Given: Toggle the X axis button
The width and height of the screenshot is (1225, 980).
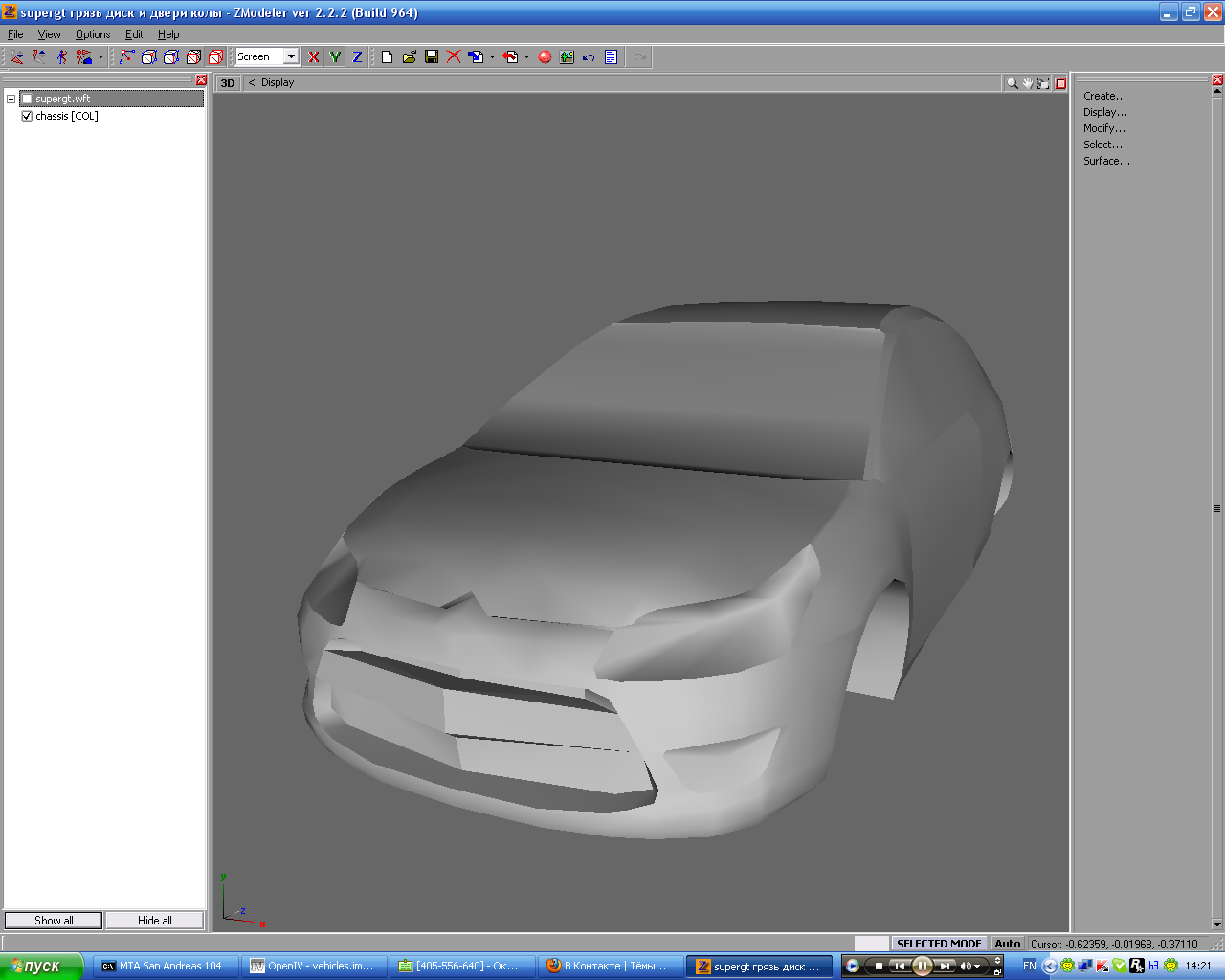Looking at the screenshot, I should (313, 57).
